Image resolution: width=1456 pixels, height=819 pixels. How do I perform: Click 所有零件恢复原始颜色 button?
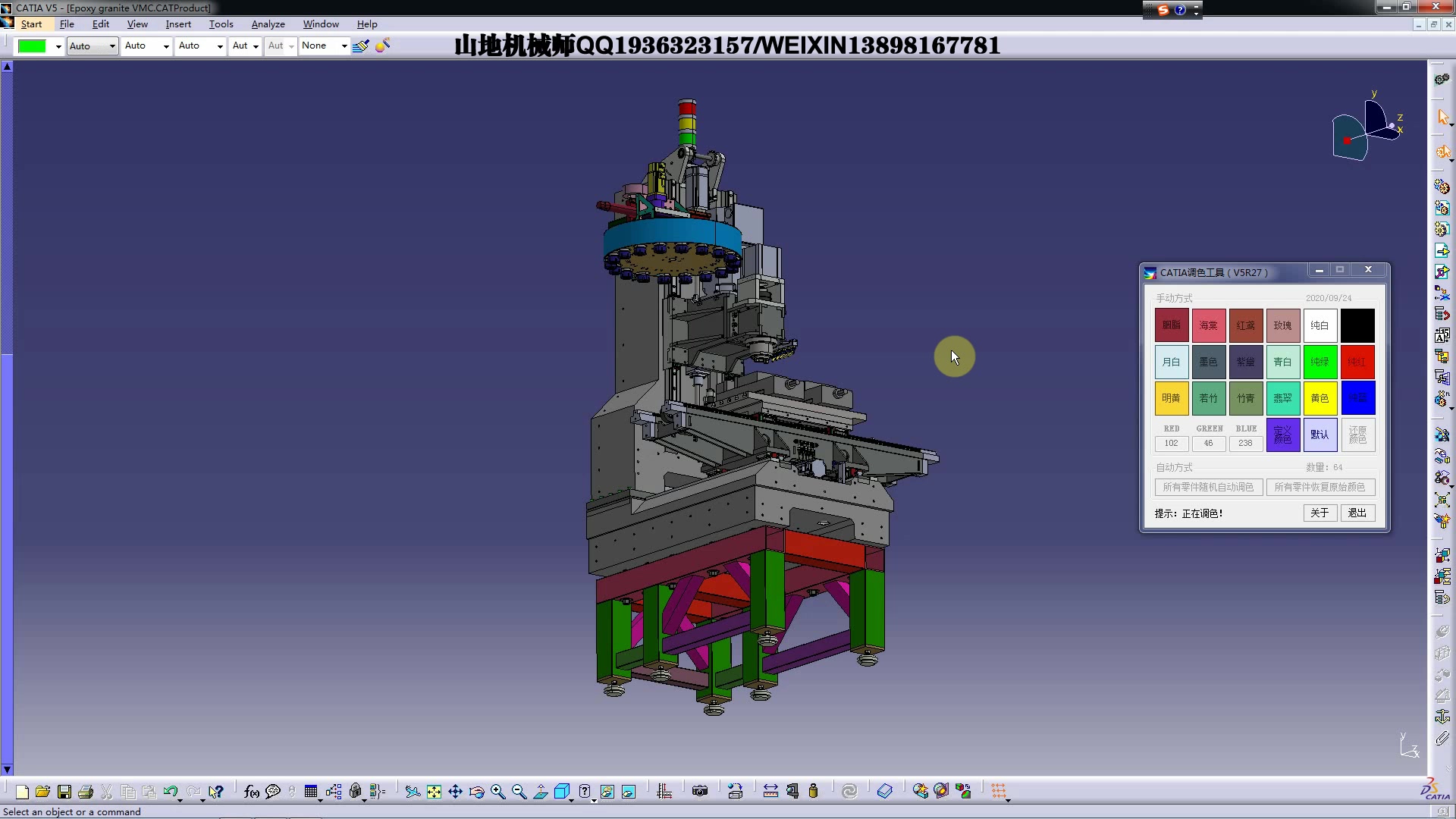pos(1319,487)
